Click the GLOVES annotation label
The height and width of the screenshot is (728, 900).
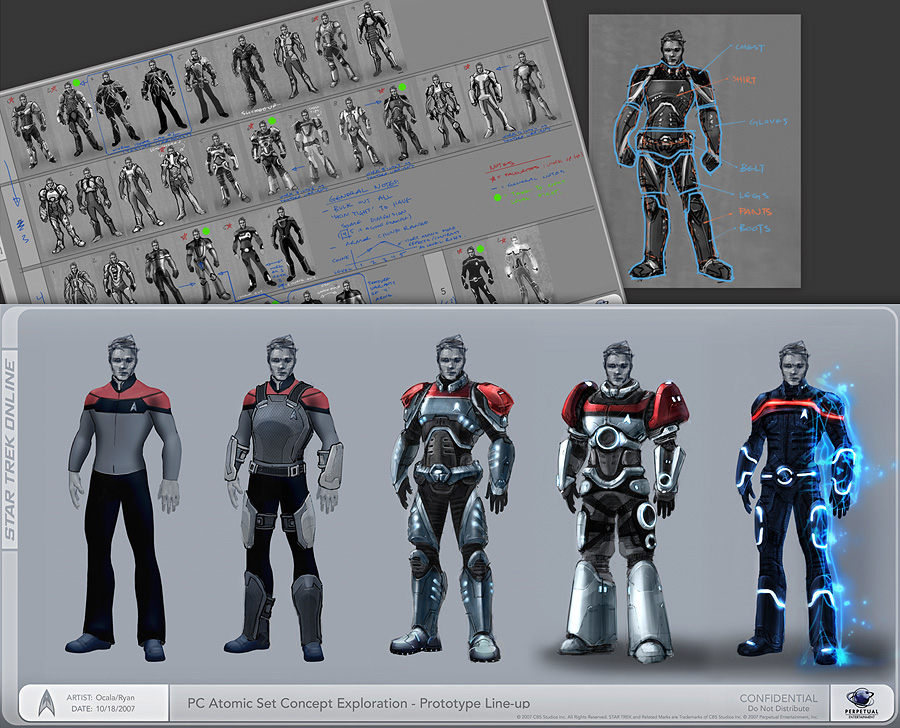tap(768, 122)
